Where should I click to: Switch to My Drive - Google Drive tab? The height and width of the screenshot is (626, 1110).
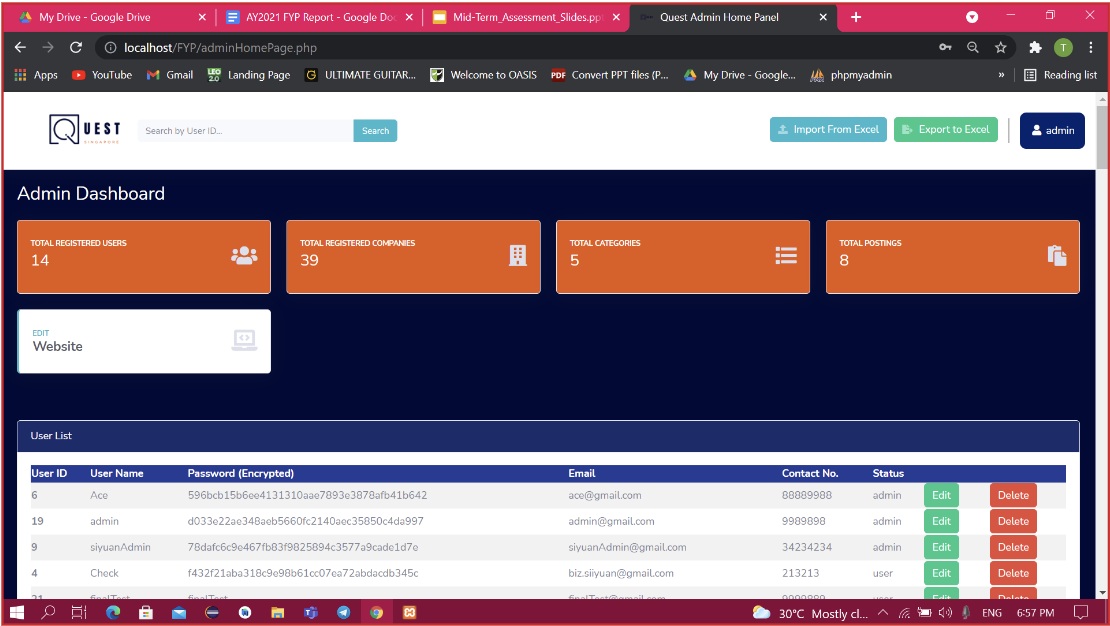pyautogui.click(x=108, y=17)
